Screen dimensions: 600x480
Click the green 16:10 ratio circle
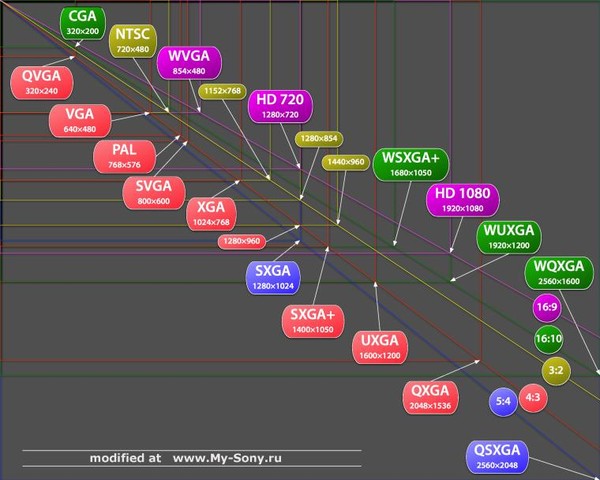(549, 339)
